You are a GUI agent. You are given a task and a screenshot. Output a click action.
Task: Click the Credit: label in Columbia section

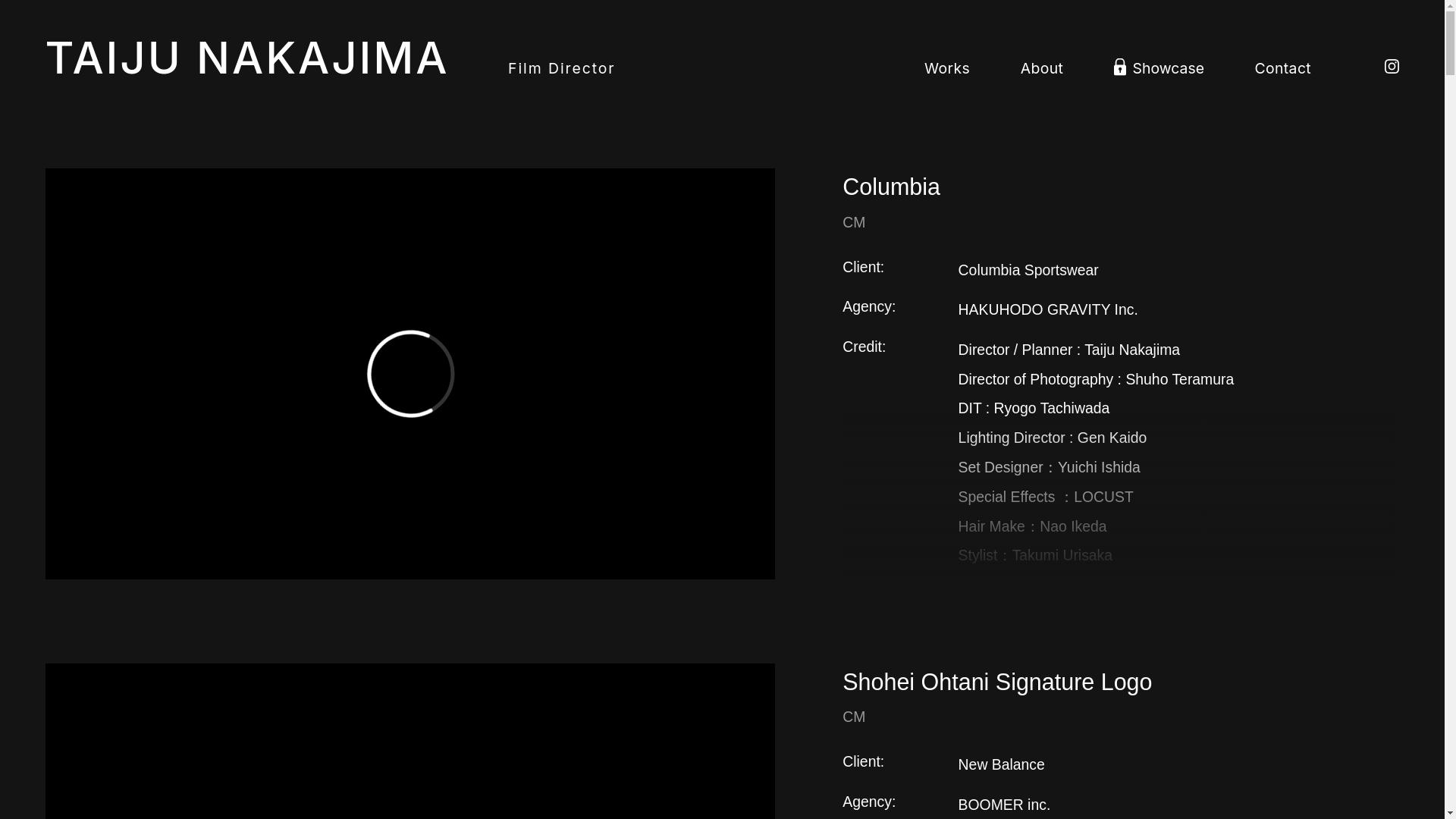click(x=864, y=347)
